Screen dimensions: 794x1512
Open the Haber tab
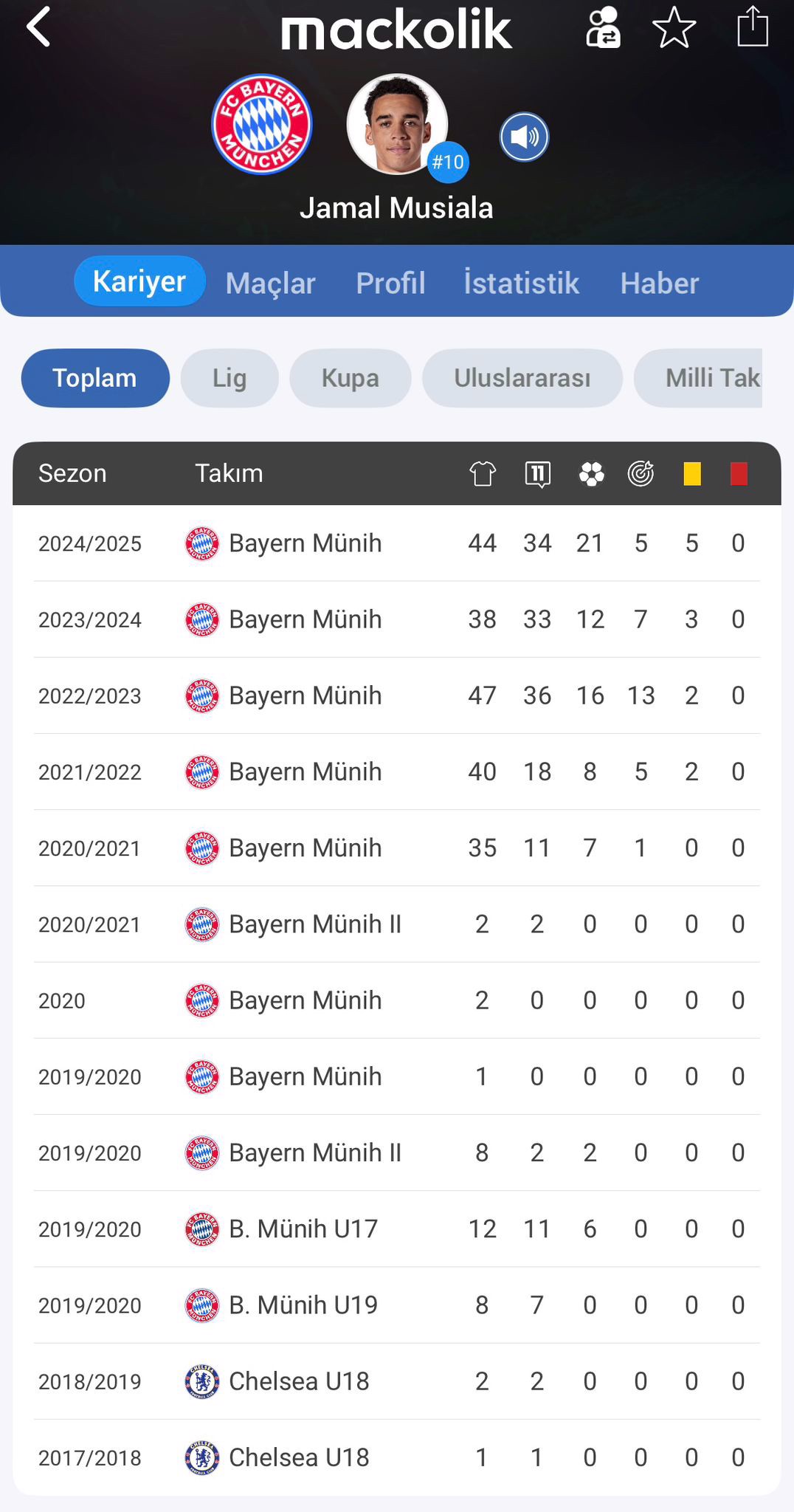[x=659, y=283]
